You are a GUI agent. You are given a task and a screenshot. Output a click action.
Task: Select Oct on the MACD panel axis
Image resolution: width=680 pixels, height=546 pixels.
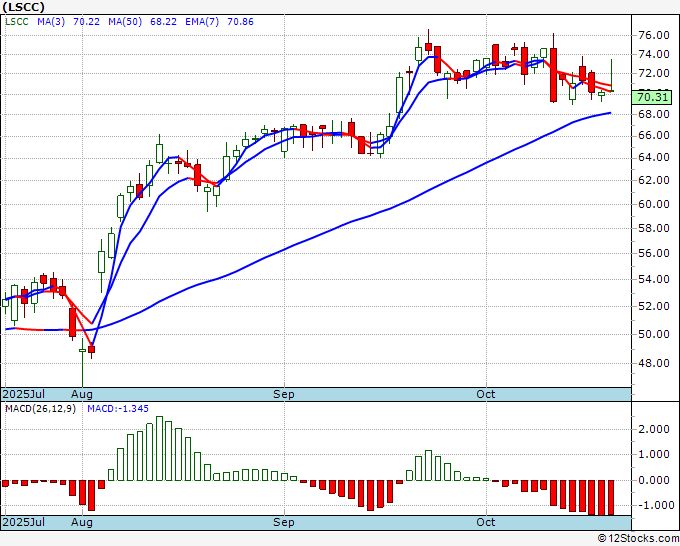(x=486, y=522)
